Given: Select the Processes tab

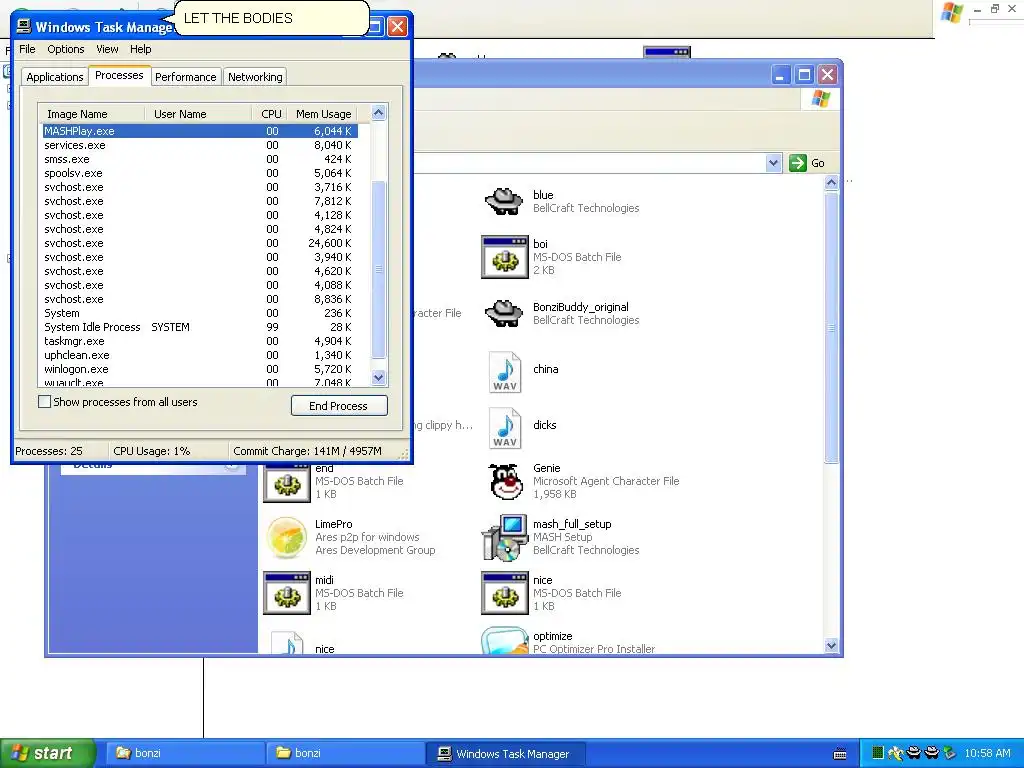Looking at the screenshot, I should click(119, 75).
